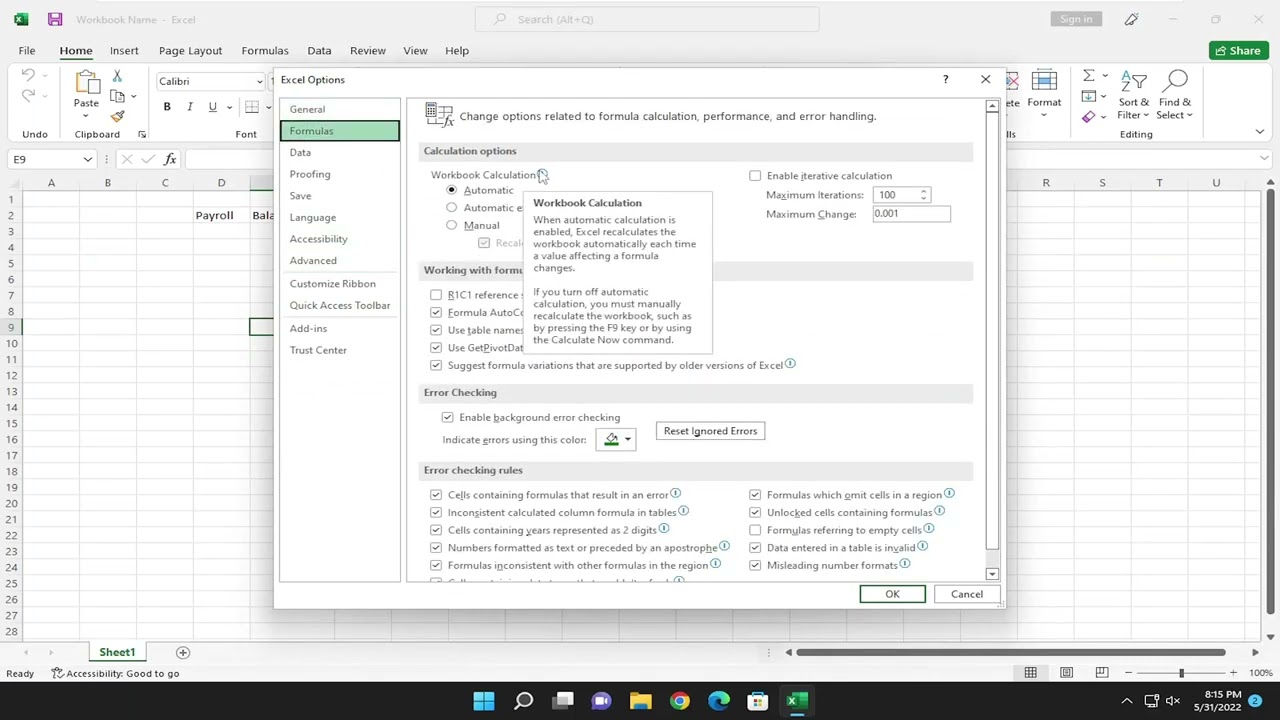Toggle Formulas referring to empty cells checkbox
Screen dimensions: 1280x720
(755, 530)
